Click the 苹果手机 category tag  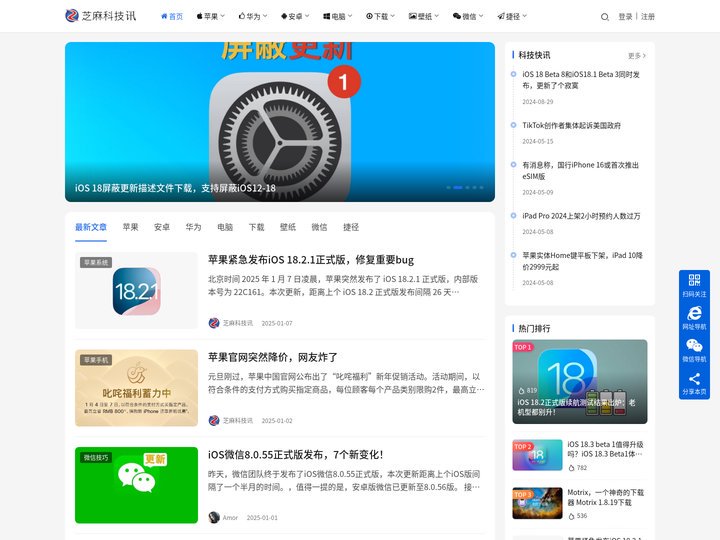(96, 360)
